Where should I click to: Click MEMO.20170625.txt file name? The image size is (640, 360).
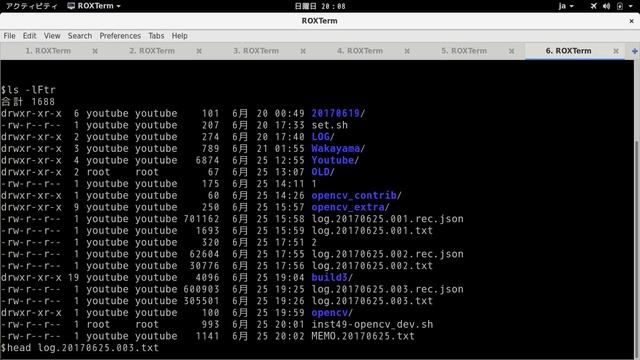[363, 336]
